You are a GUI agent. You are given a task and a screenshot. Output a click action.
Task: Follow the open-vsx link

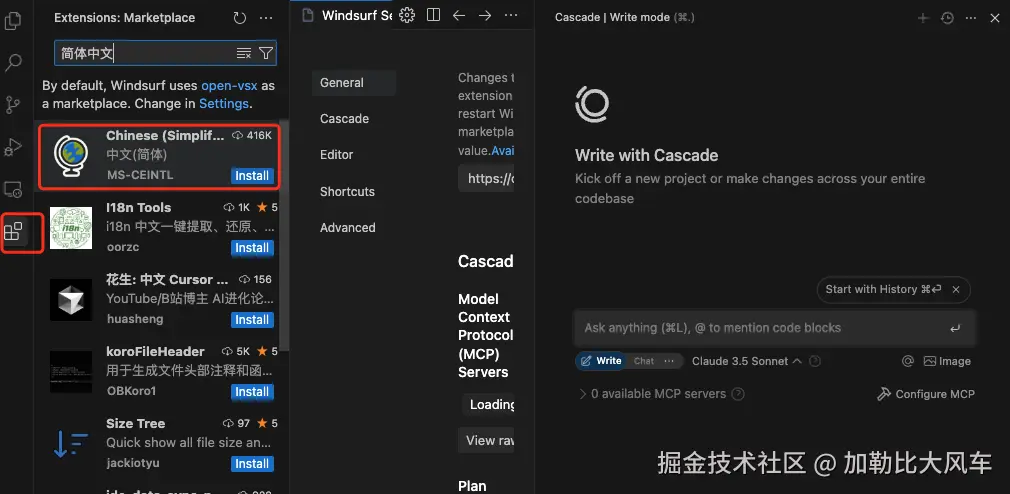pos(229,86)
